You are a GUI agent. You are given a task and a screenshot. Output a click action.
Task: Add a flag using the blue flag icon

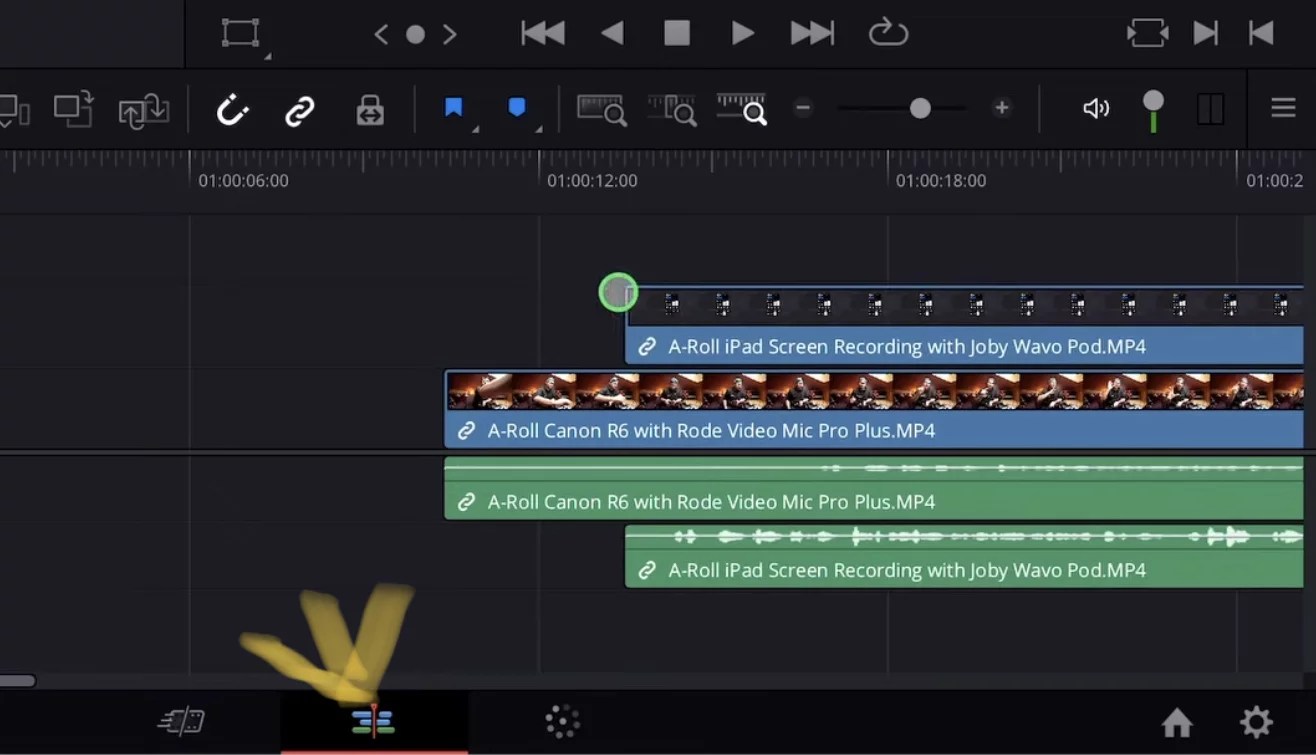click(455, 105)
